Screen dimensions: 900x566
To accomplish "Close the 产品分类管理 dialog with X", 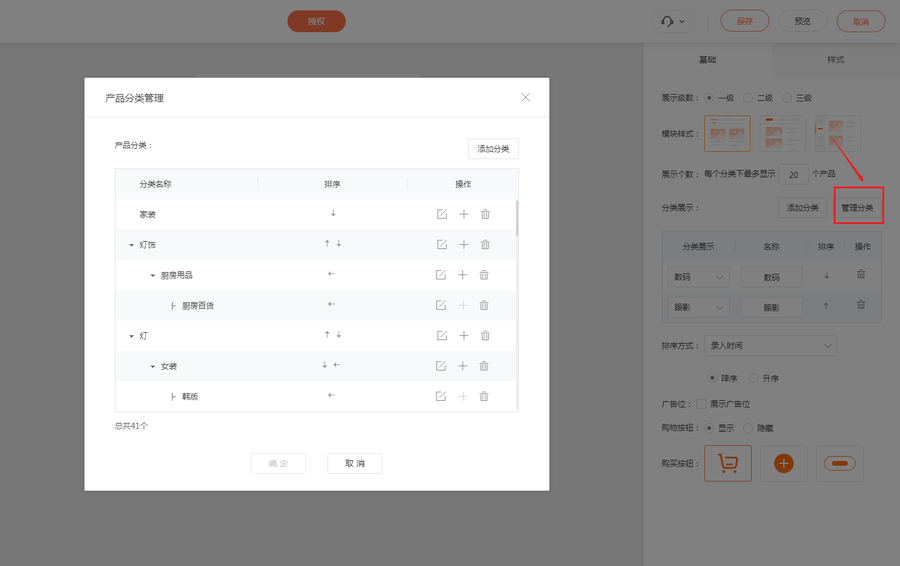I will 525,97.
